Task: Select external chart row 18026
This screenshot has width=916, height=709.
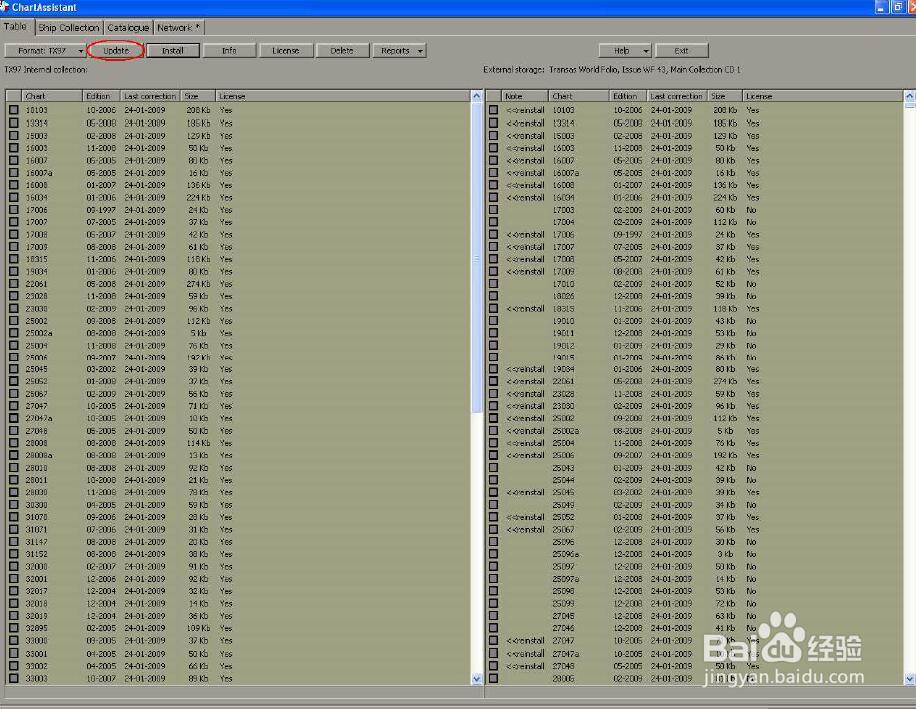Action: point(694,296)
